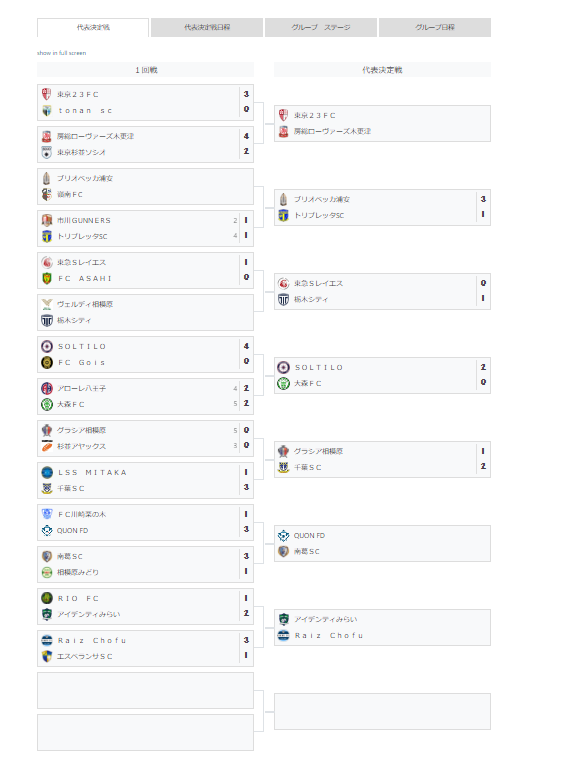This screenshot has width=577, height=775.
Task: Click 東京23FC crest in the 代表決定戦 column
Action: click(283, 115)
